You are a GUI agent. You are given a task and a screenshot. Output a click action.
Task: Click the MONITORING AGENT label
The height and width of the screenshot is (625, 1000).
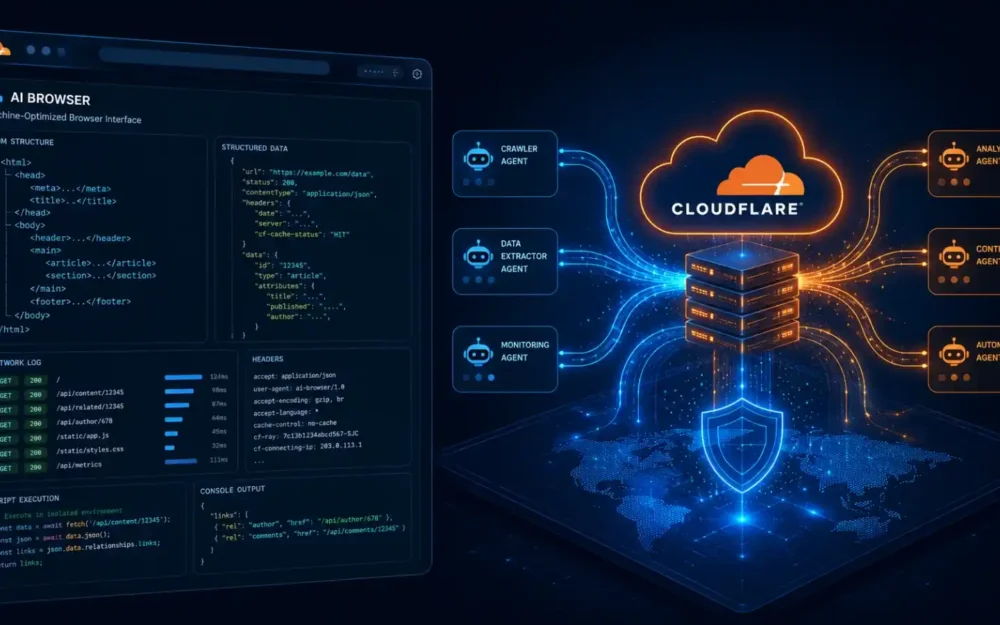524,351
